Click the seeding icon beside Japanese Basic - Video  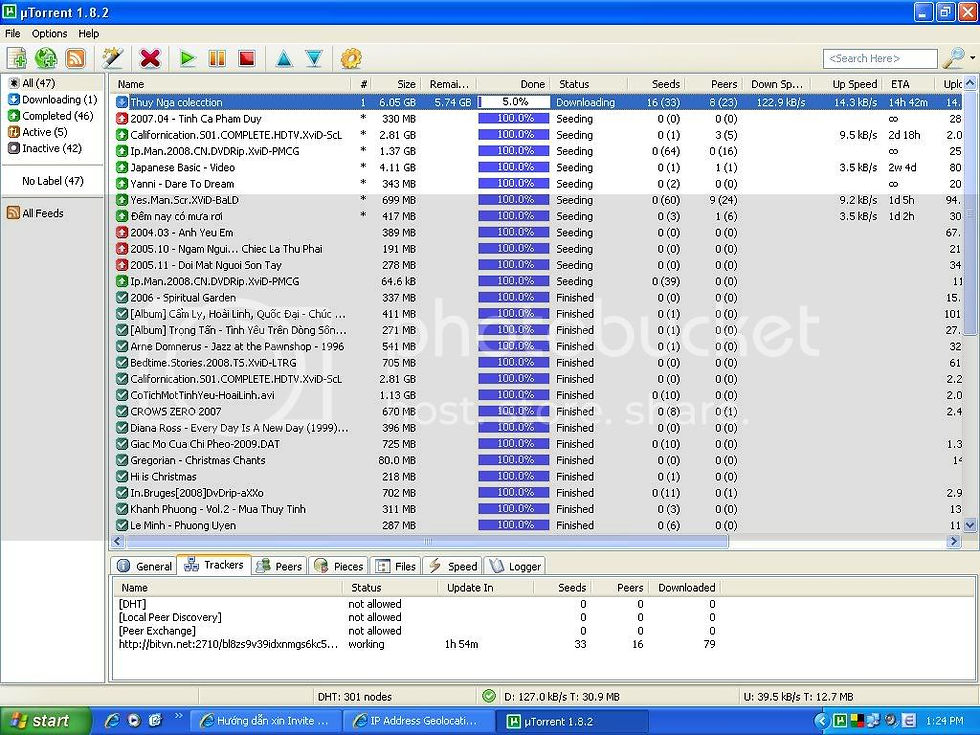(x=122, y=168)
